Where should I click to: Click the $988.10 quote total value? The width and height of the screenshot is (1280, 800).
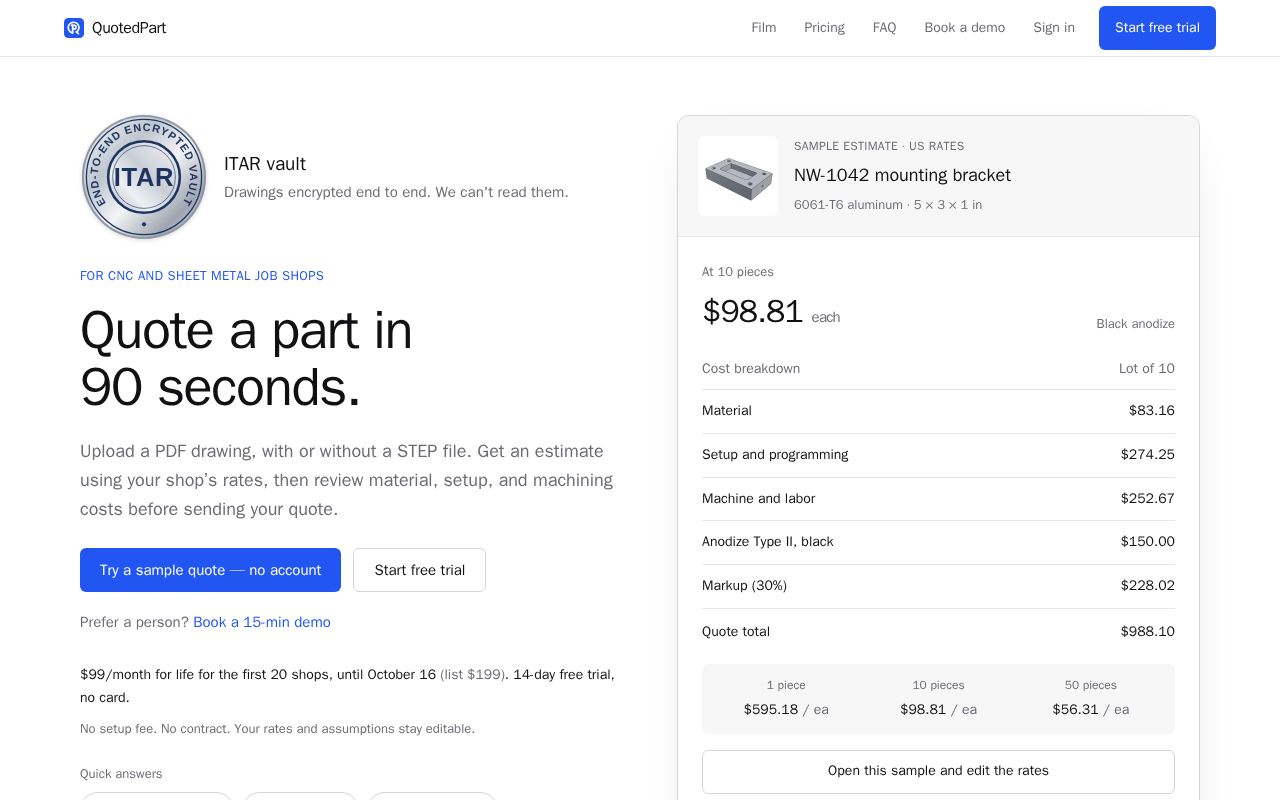1147,632
